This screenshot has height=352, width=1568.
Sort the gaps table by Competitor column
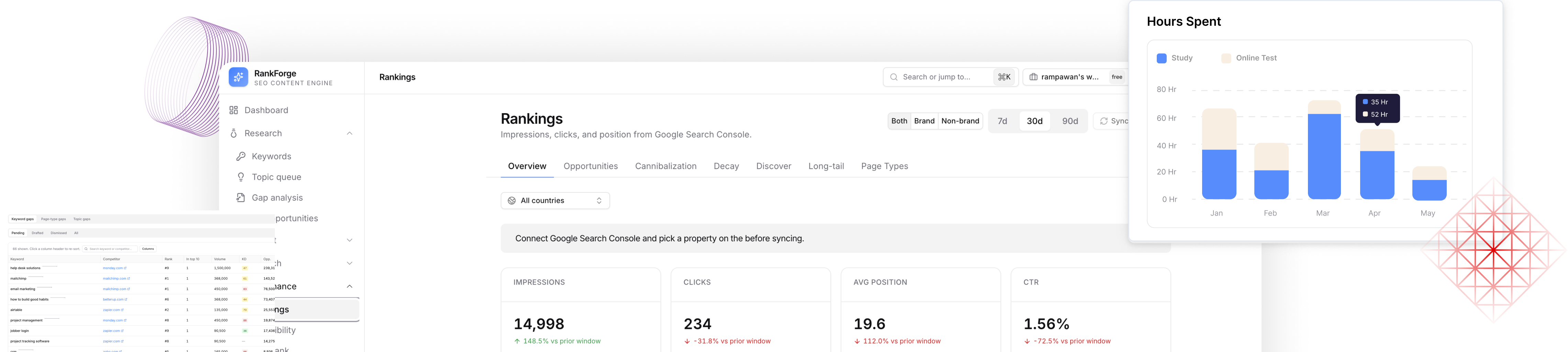coord(111,260)
